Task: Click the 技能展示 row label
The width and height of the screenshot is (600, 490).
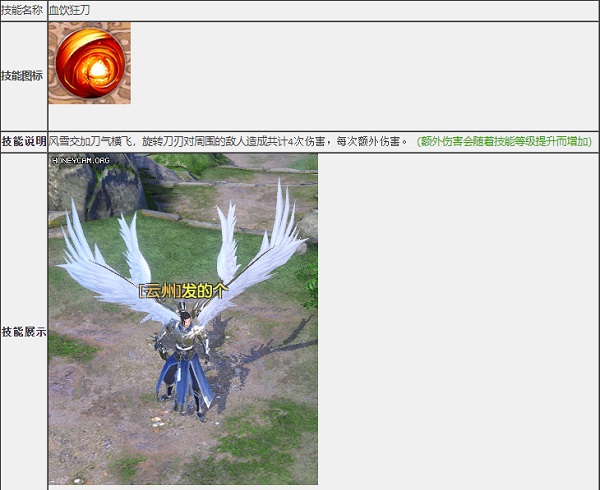Action: pyautogui.click(x=24, y=332)
